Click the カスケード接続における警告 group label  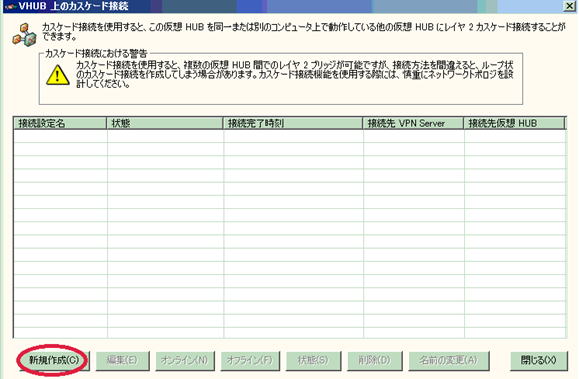tap(96, 54)
